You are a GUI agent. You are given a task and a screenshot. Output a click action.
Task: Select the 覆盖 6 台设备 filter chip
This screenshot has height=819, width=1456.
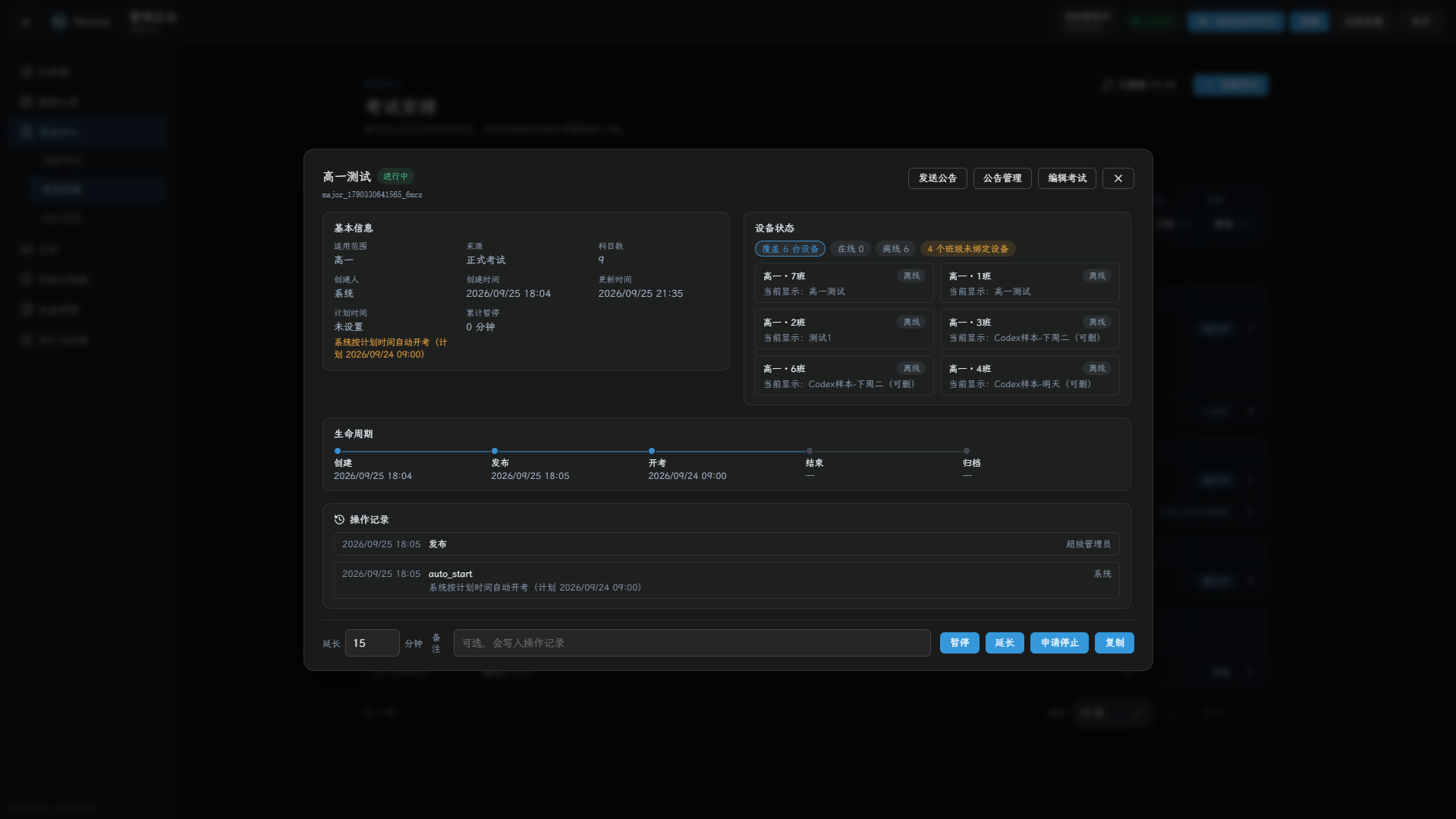pos(790,249)
